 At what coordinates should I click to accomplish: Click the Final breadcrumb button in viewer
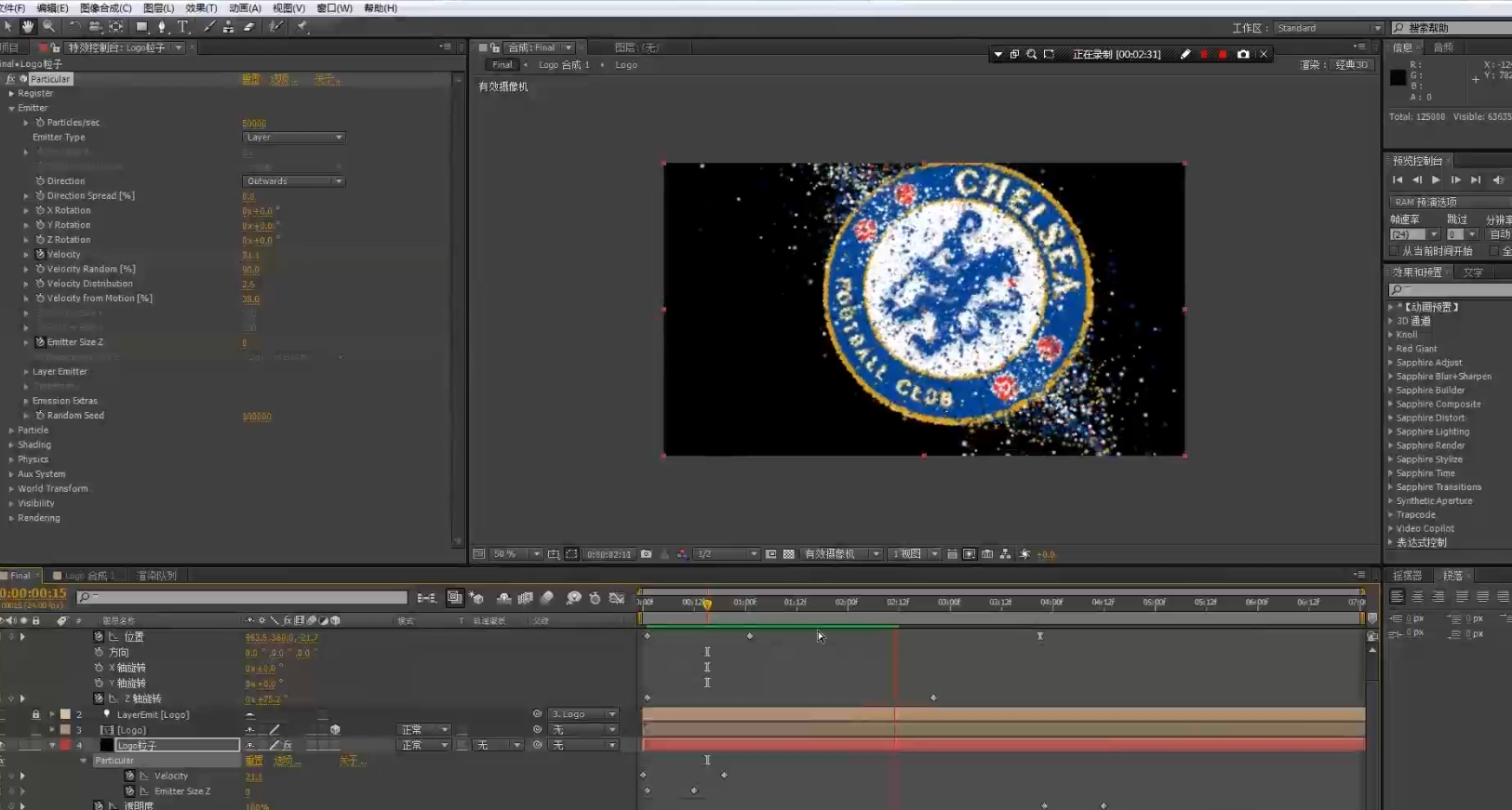tap(502, 65)
